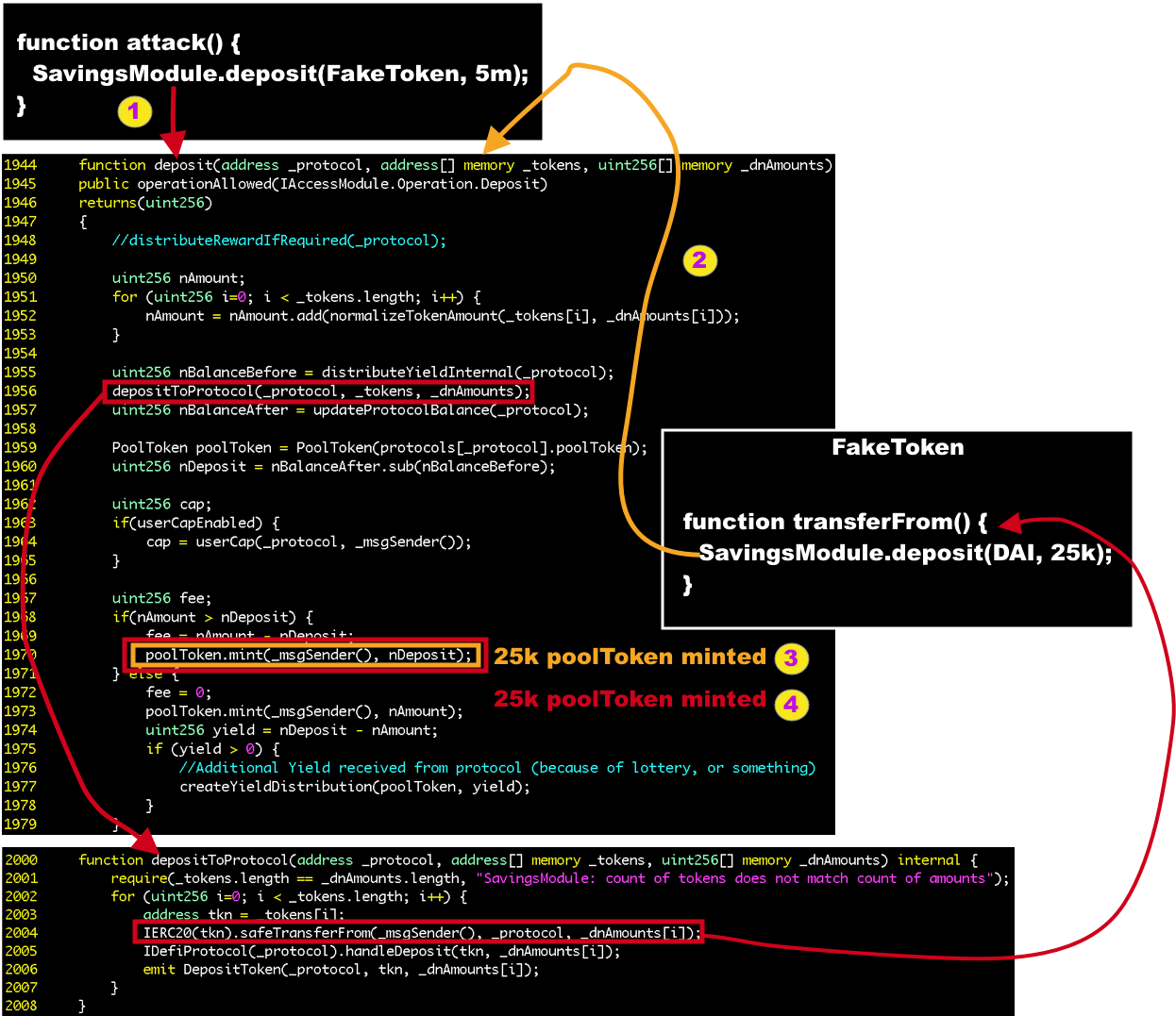This screenshot has width=1176, height=1016.
Task: Click the "FakeToken" box title
Action: coord(898,448)
